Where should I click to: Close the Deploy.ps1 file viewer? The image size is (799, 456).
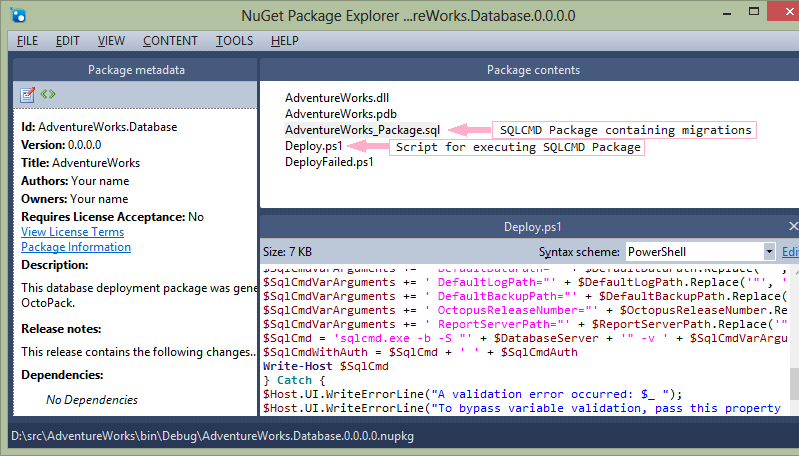pyautogui.click(x=793, y=227)
